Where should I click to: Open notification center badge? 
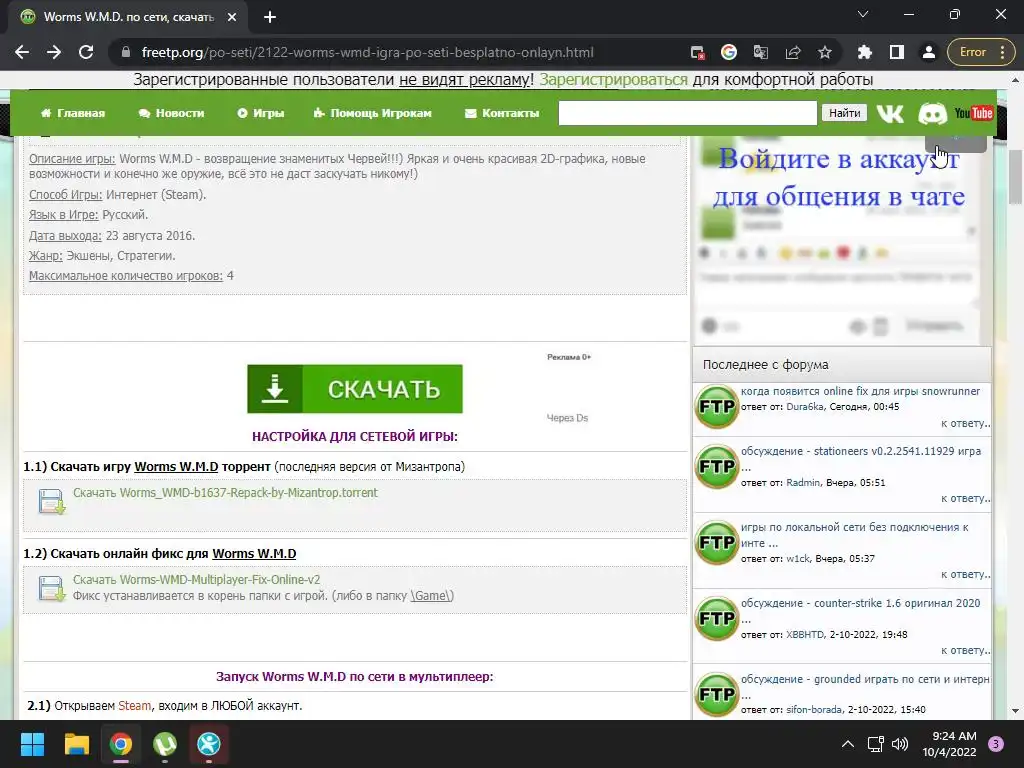pyautogui.click(x=996, y=744)
